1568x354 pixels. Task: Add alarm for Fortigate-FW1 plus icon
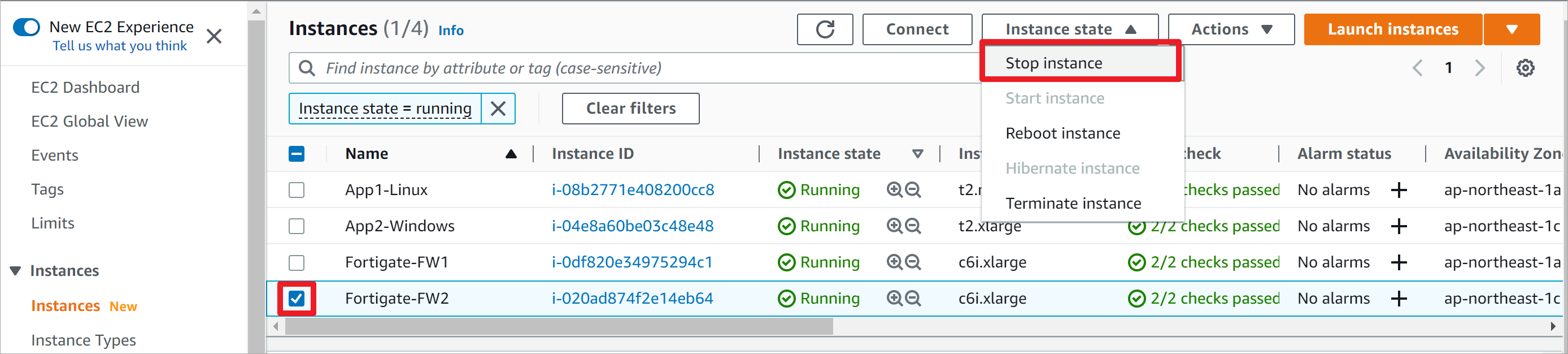pos(1399,262)
